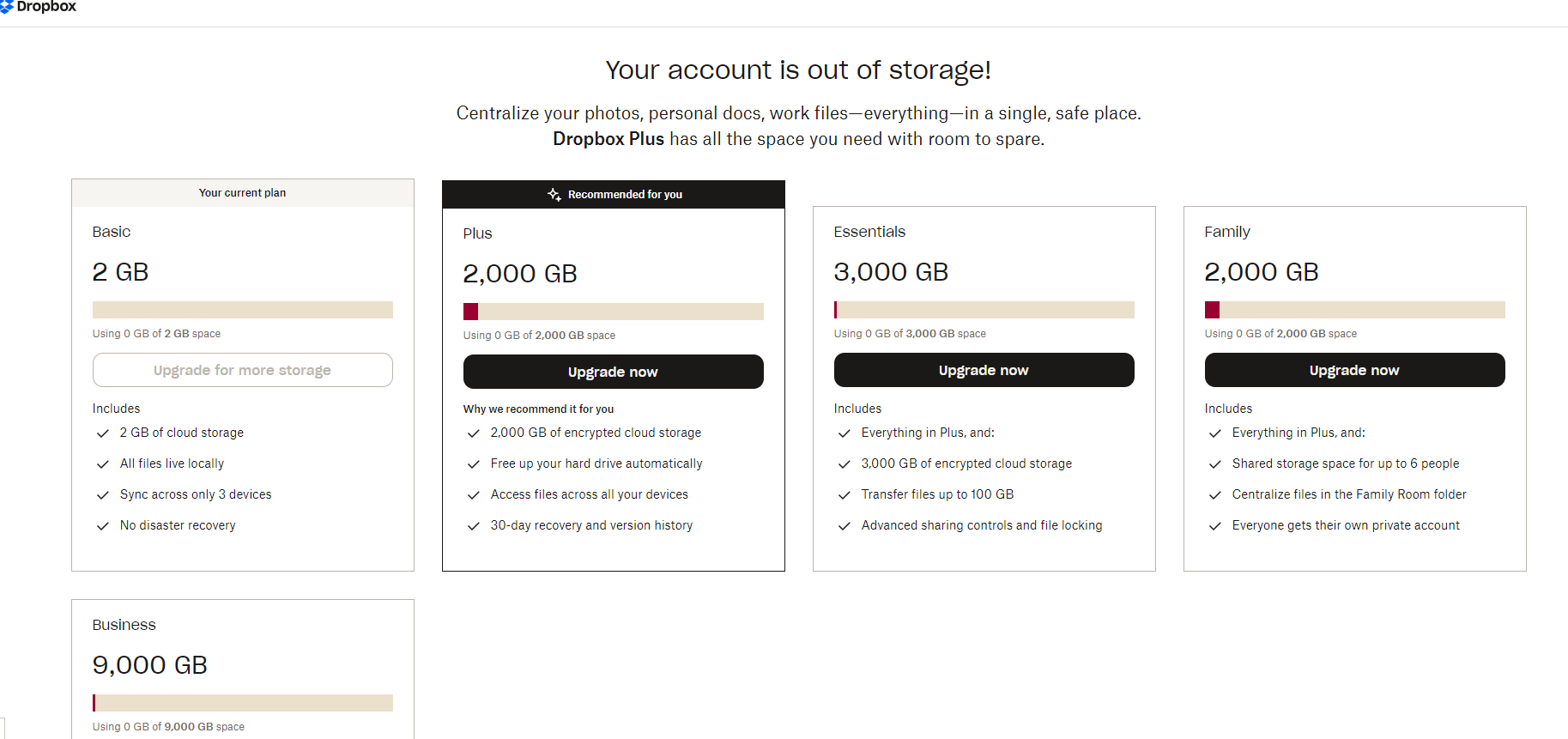Click the Your current plan banner
The width and height of the screenshot is (1568, 739).
[242, 193]
